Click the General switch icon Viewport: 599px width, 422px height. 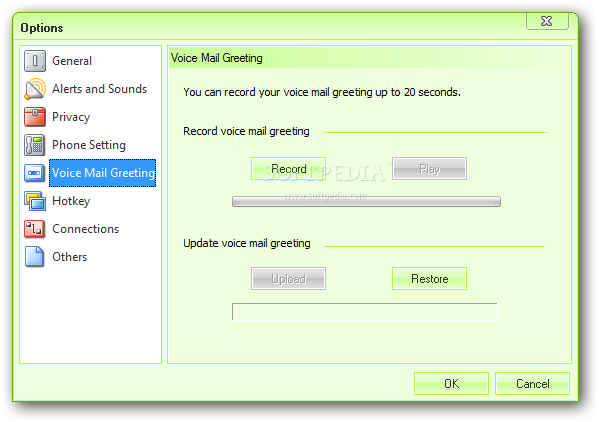[x=35, y=61]
